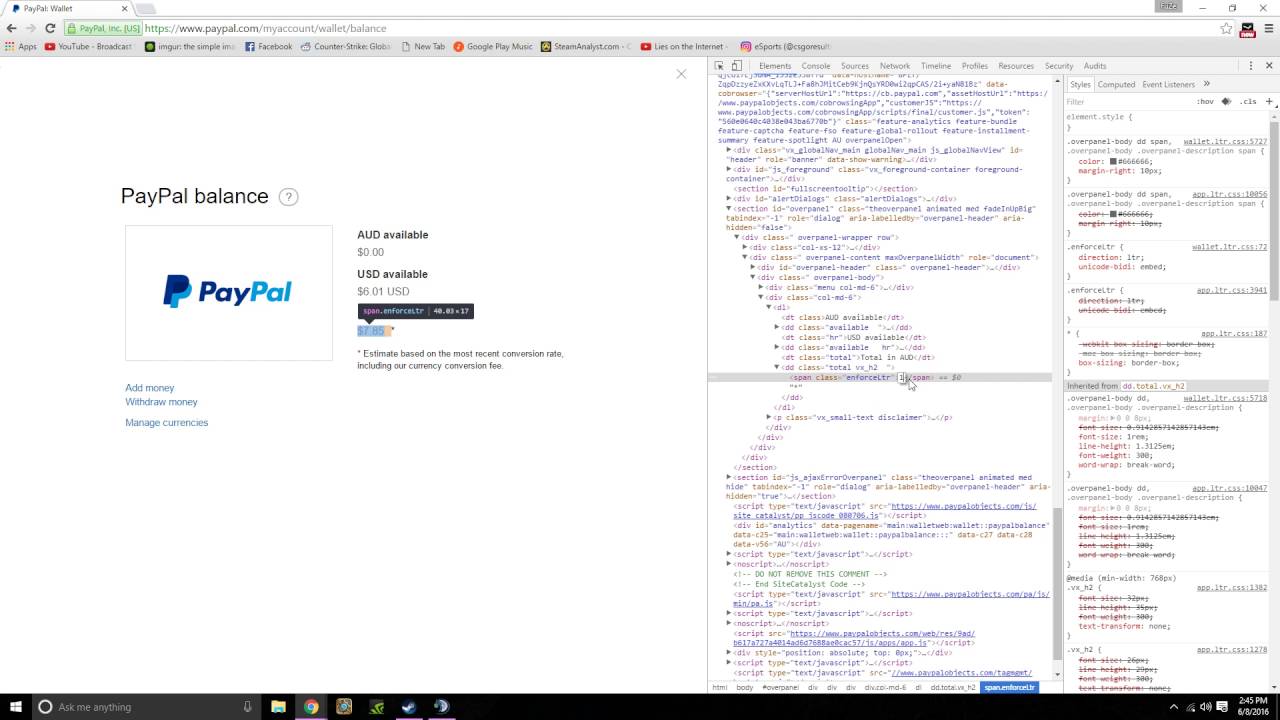
Task: Close the PayPal balance overlay with X
Action: tap(681, 74)
